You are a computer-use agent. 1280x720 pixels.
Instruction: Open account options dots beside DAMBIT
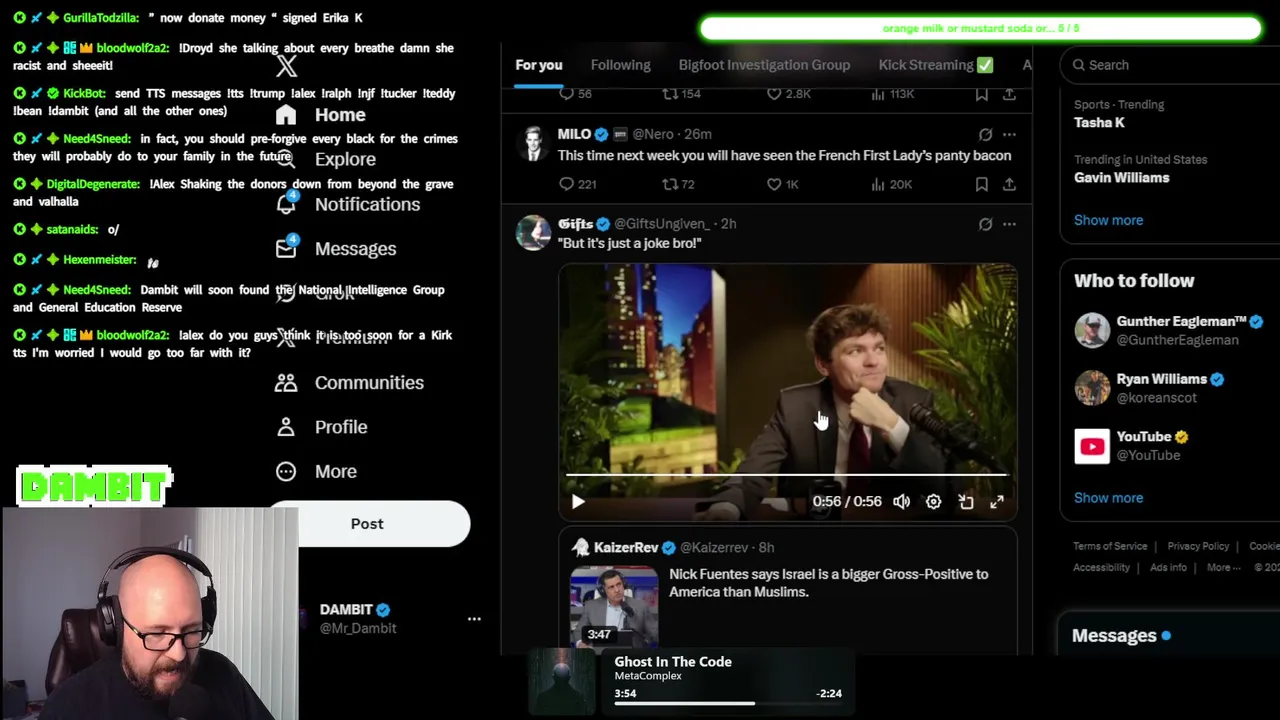pyautogui.click(x=474, y=619)
